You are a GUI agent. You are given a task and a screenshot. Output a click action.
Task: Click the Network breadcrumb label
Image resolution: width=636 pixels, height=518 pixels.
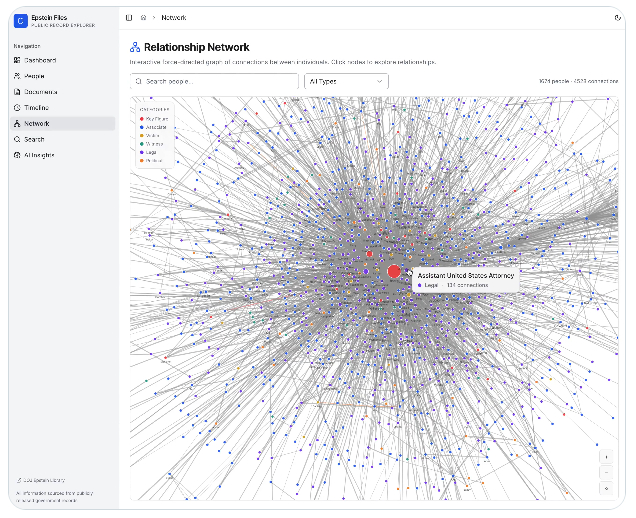[x=174, y=18]
